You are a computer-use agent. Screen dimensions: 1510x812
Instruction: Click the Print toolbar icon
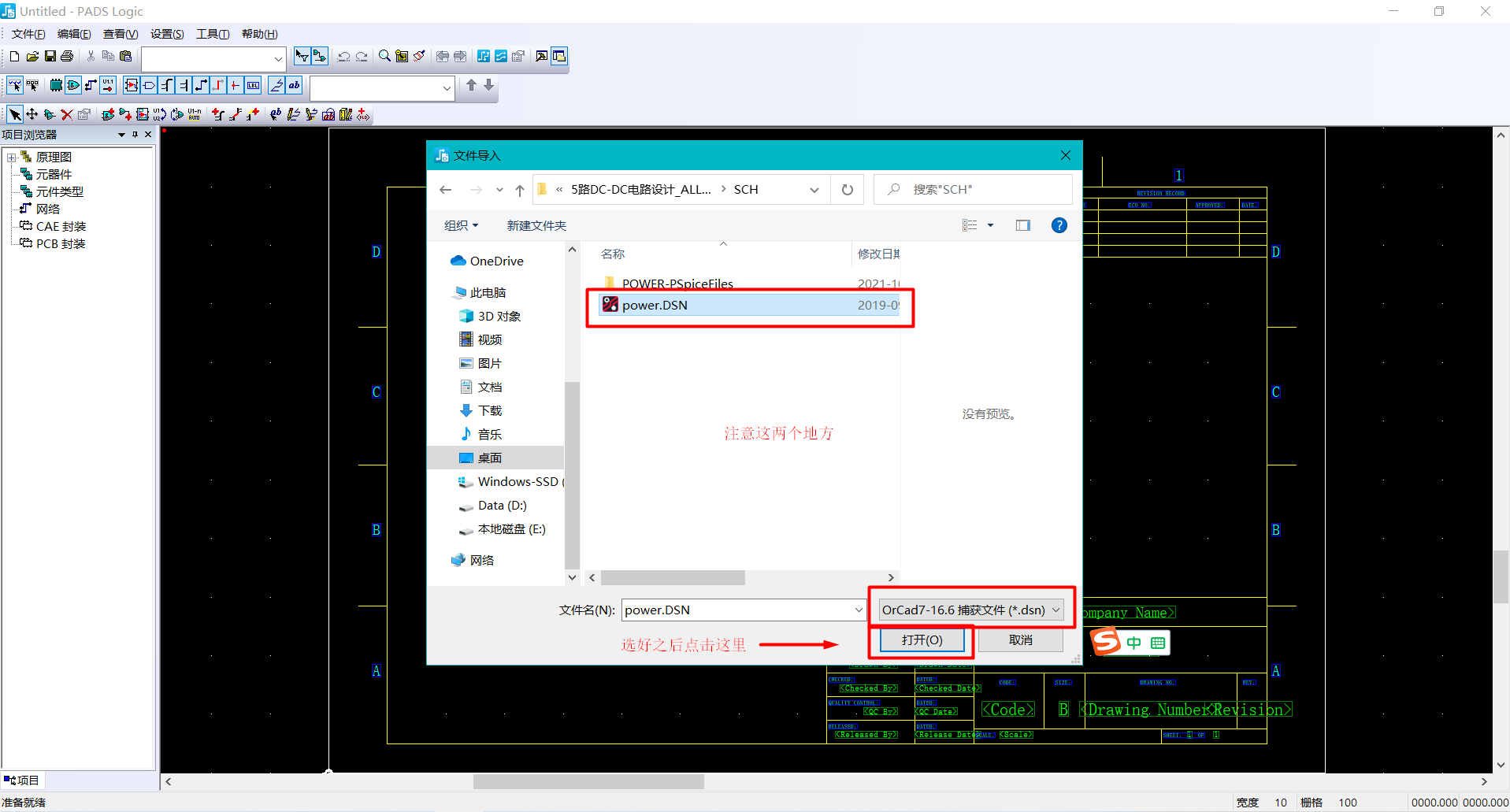coord(67,57)
